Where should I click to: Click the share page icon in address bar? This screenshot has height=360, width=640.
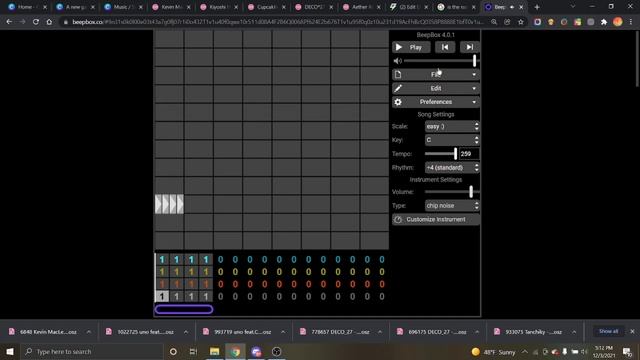pyautogui.click(x=507, y=22)
